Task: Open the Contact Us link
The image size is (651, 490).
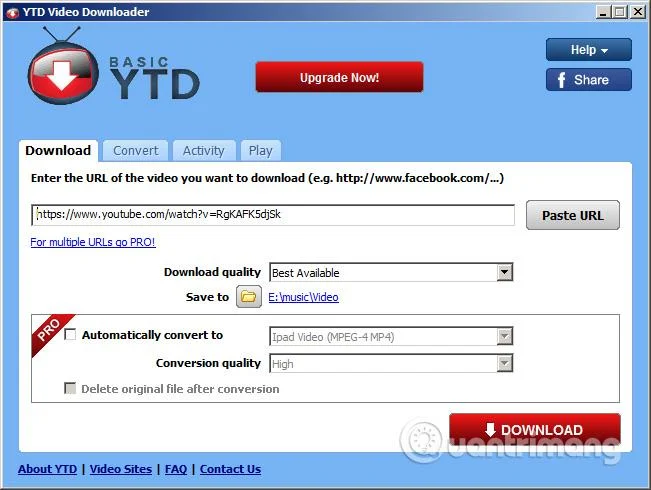Action: [230, 469]
